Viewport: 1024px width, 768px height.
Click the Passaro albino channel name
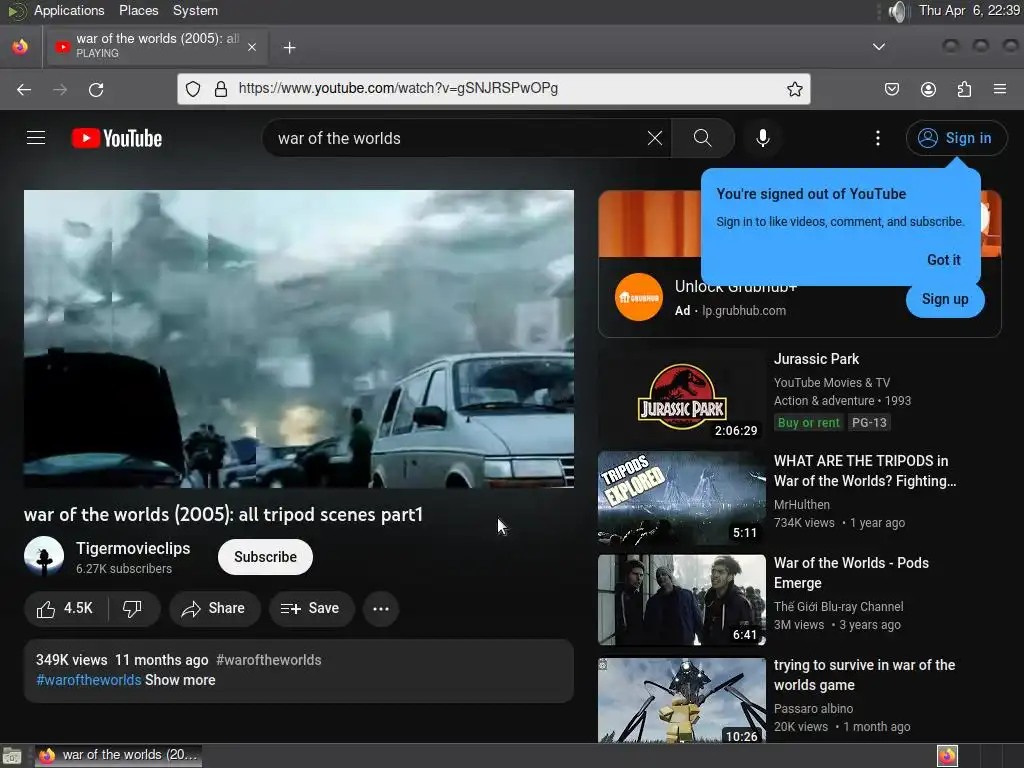pos(814,709)
